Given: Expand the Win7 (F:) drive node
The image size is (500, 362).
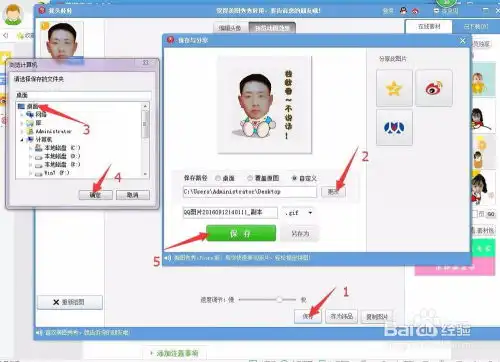Looking at the screenshot, I should 31,173.
